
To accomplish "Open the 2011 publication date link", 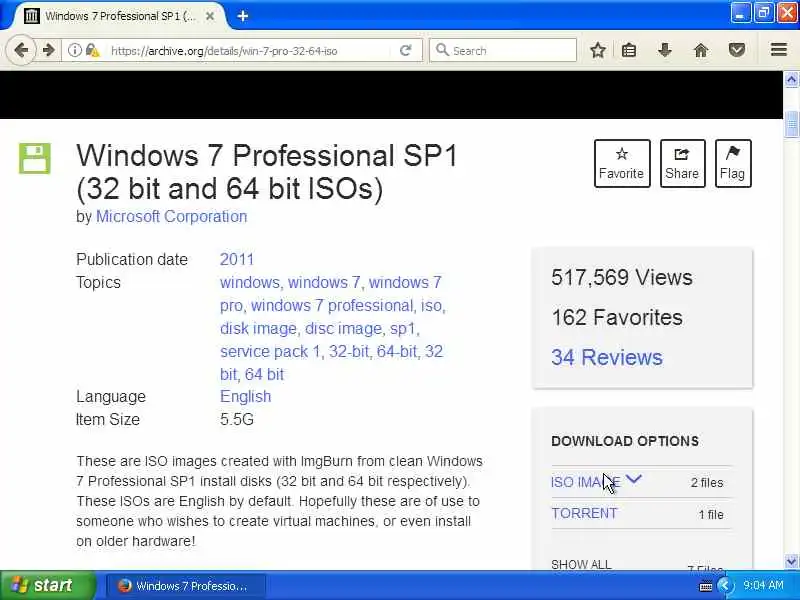I will pos(237,259).
